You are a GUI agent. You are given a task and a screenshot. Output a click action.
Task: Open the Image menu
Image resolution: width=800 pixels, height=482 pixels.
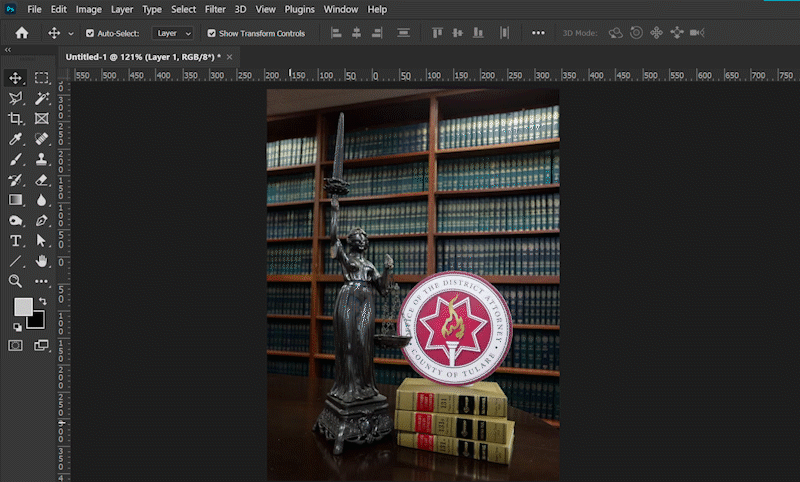coord(89,9)
